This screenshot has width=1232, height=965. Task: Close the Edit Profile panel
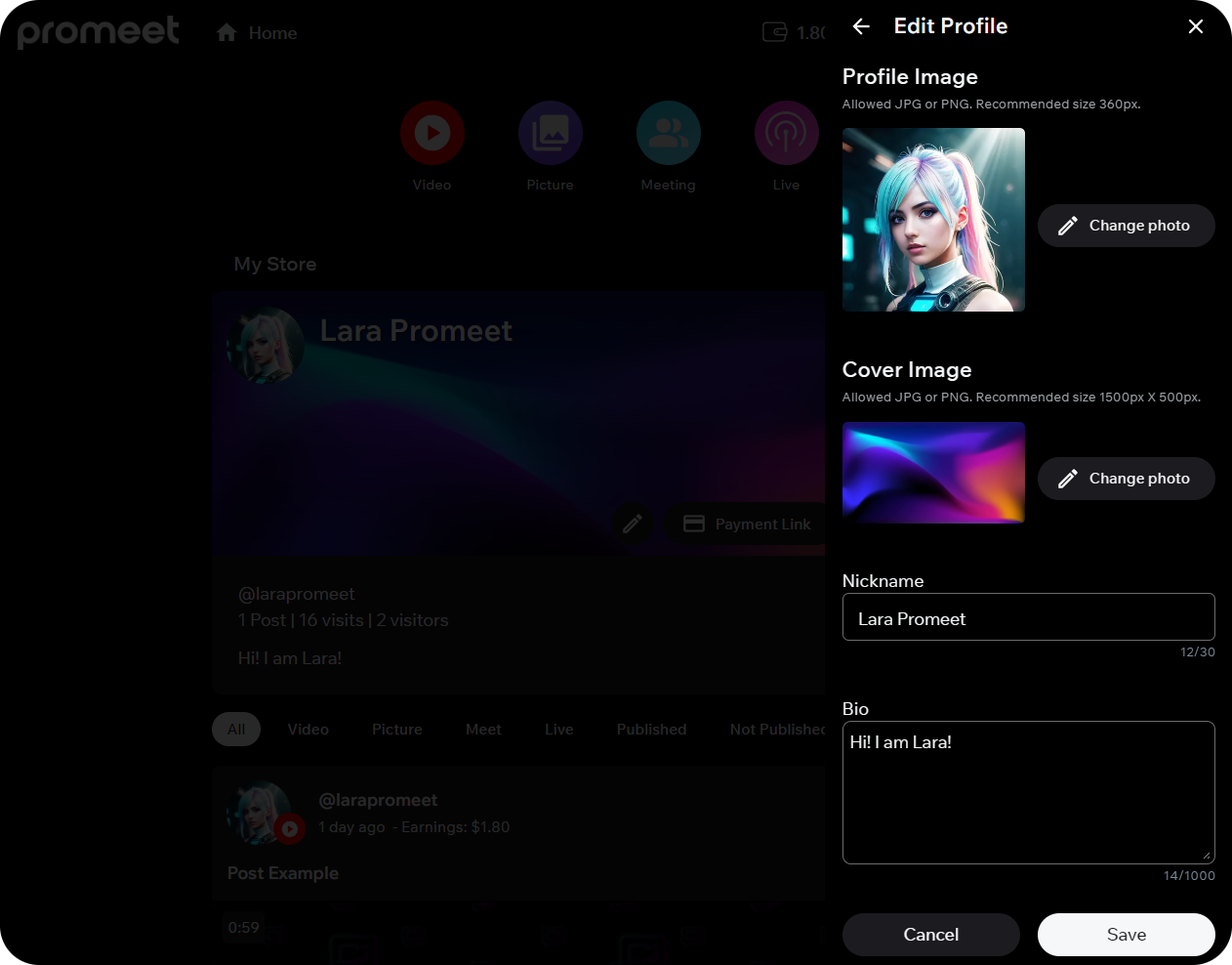coord(1195,26)
